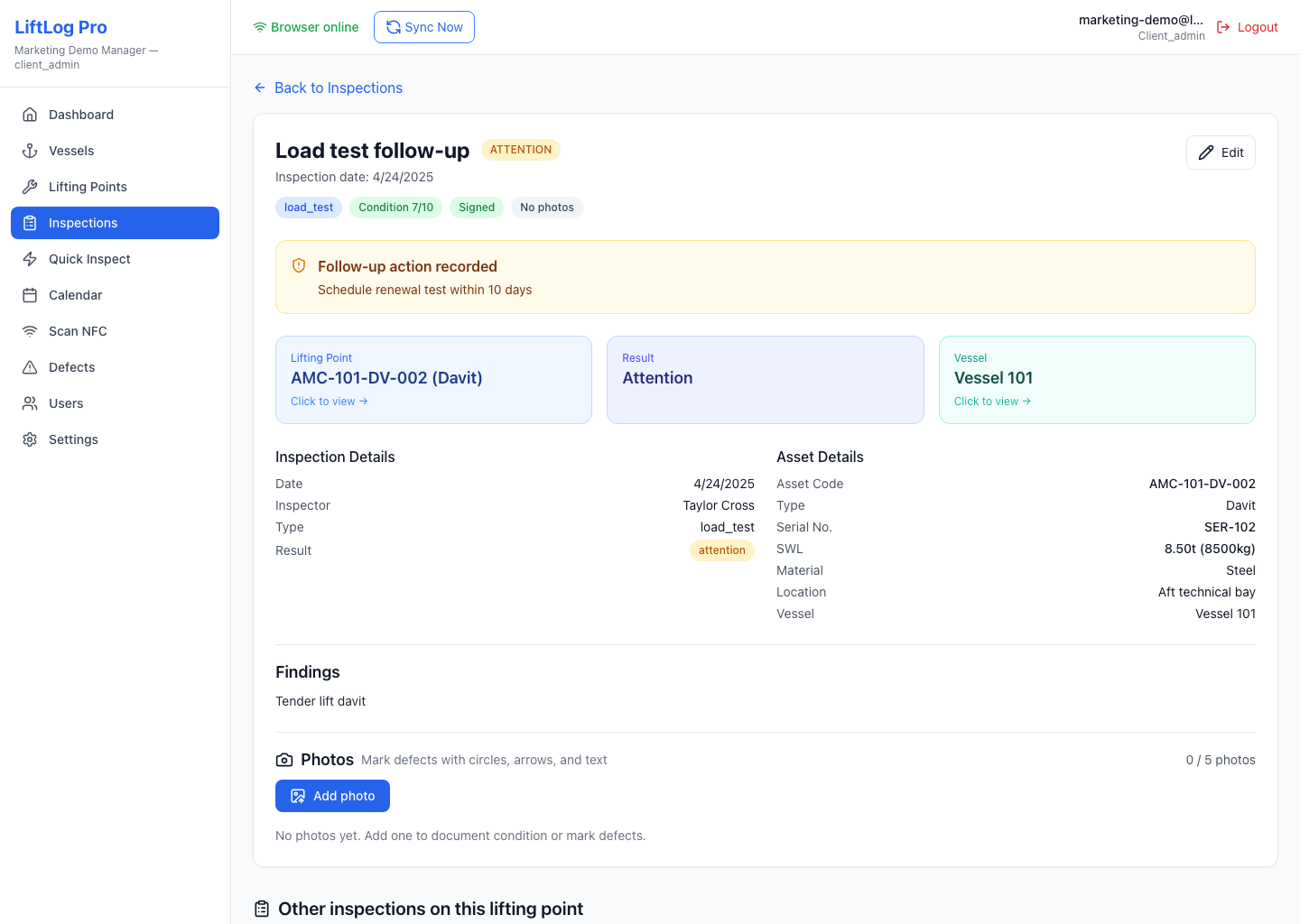Click the Asset Code value AMC-101-DV-002
This screenshot has width=1300, height=924.
pos(1202,484)
